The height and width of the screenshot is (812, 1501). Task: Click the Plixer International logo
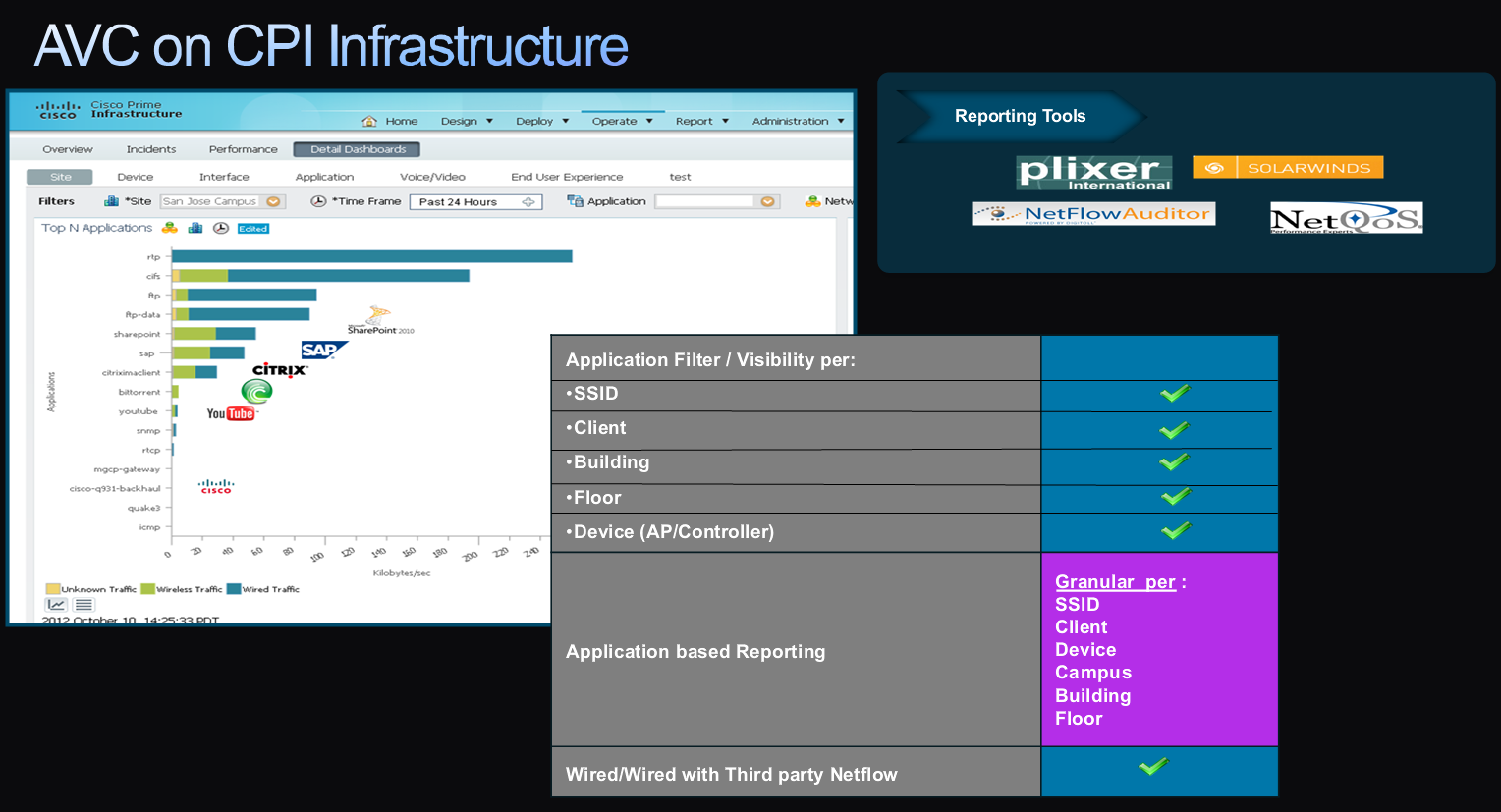tap(1093, 172)
